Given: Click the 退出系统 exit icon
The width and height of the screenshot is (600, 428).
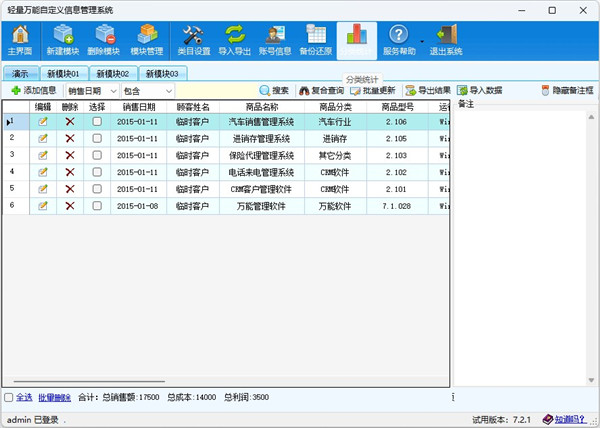Looking at the screenshot, I should [442, 40].
